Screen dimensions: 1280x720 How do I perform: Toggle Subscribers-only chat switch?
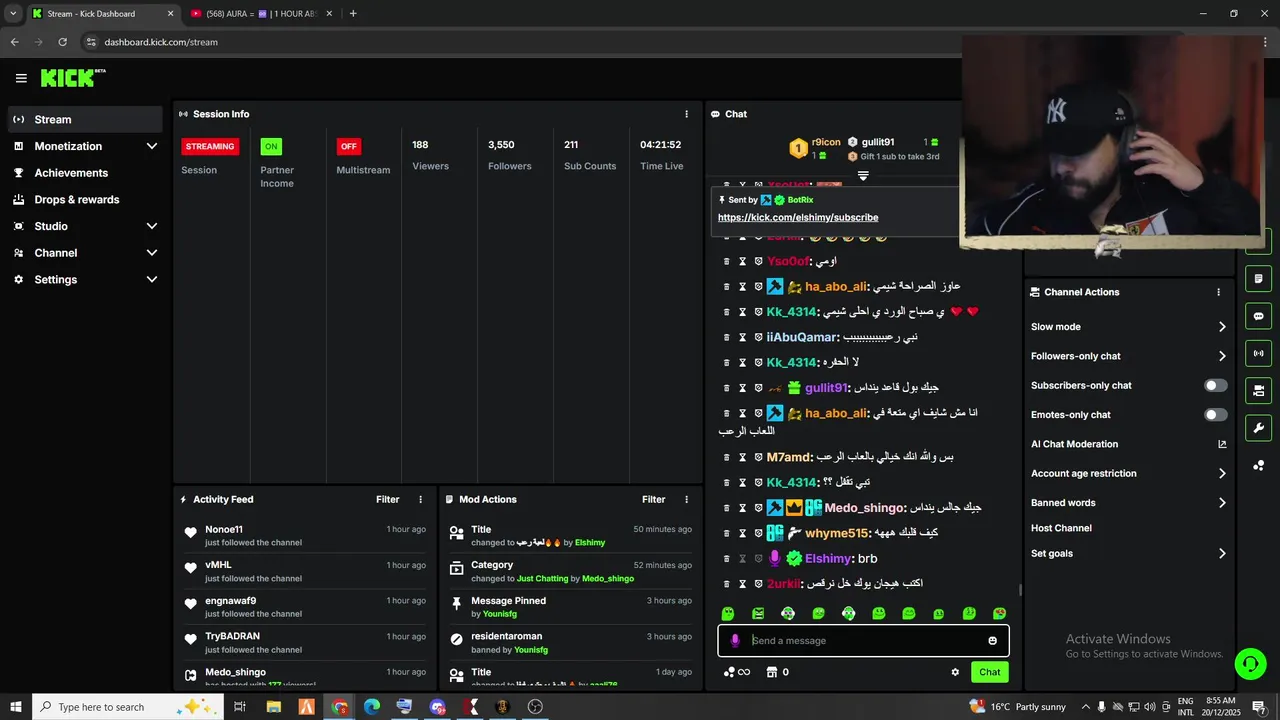click(x=1215, y=385)
